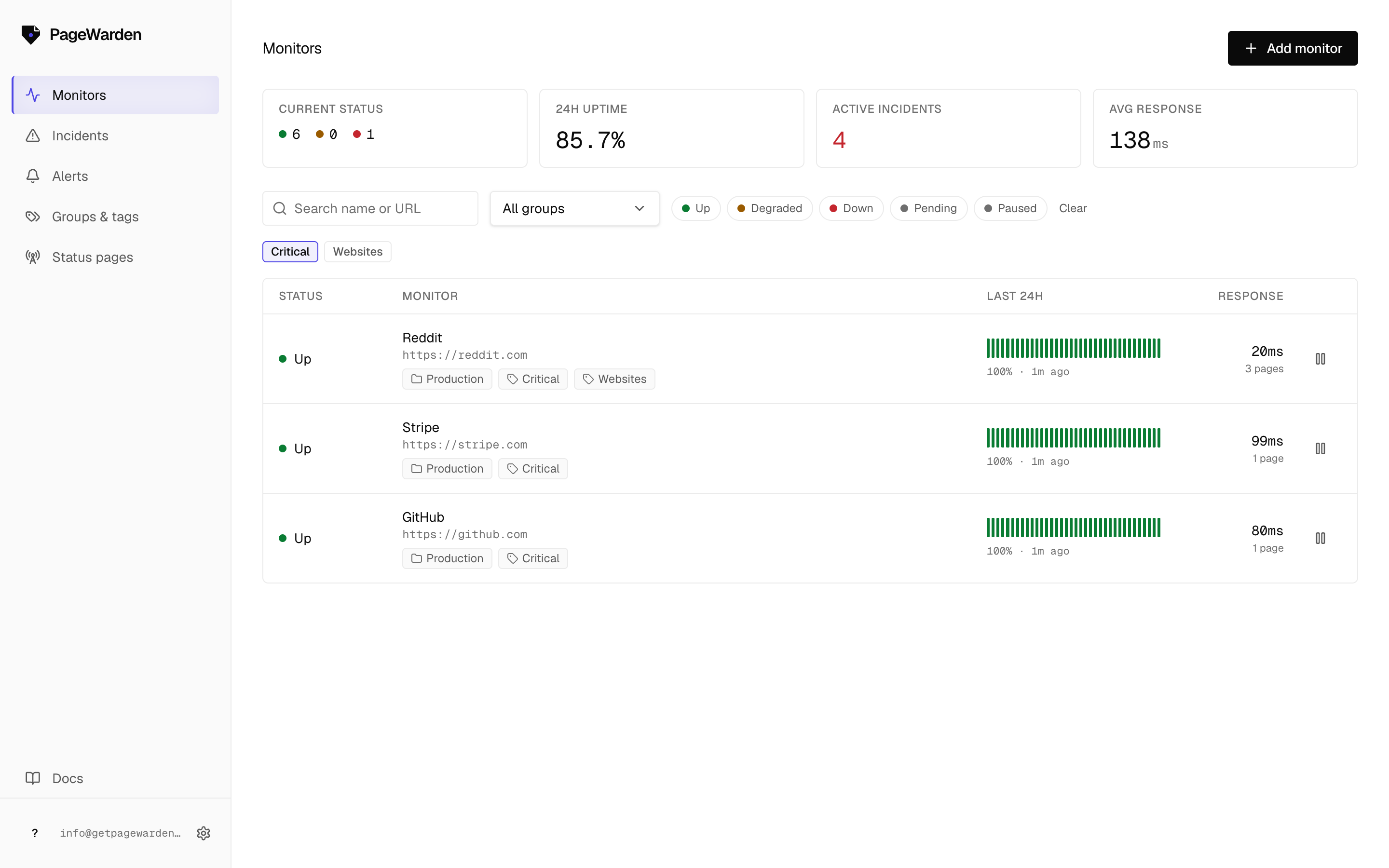Screen dimensions: 1389x868
Task: Toggle the Paused status filter
Action: [1009, 208]
